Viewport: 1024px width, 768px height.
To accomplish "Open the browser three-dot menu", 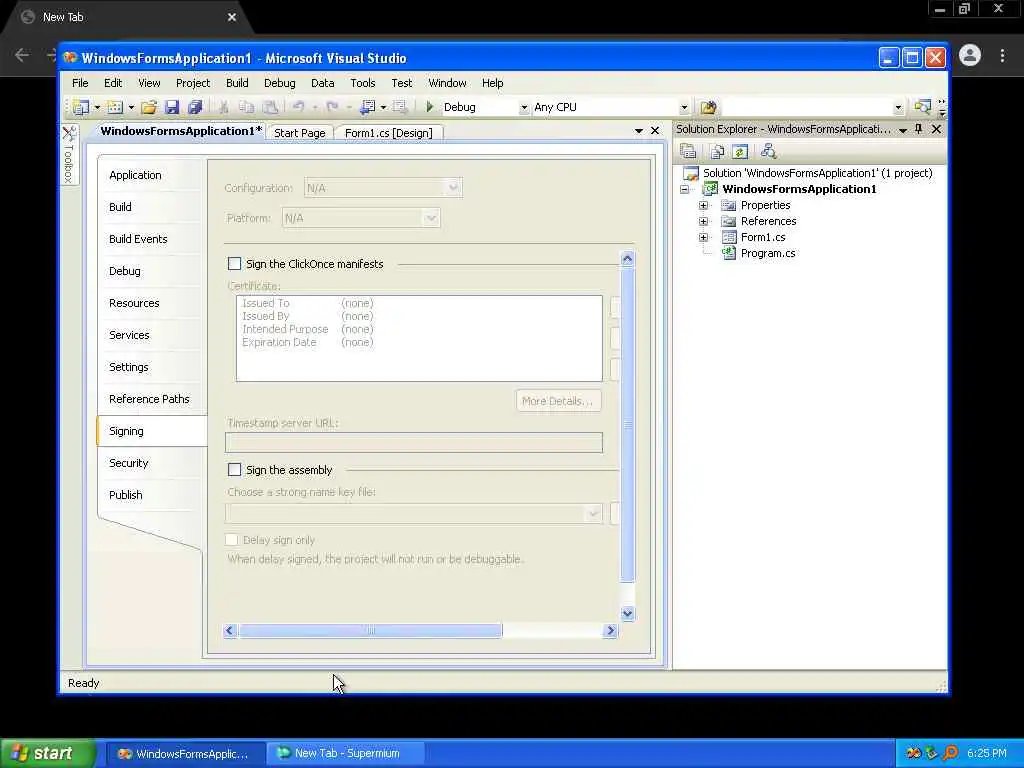I will 1002,56.
